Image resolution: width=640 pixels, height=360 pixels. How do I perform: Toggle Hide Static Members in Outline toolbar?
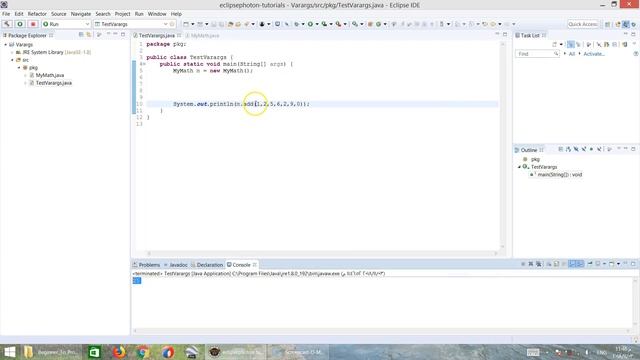pos(584,149)
